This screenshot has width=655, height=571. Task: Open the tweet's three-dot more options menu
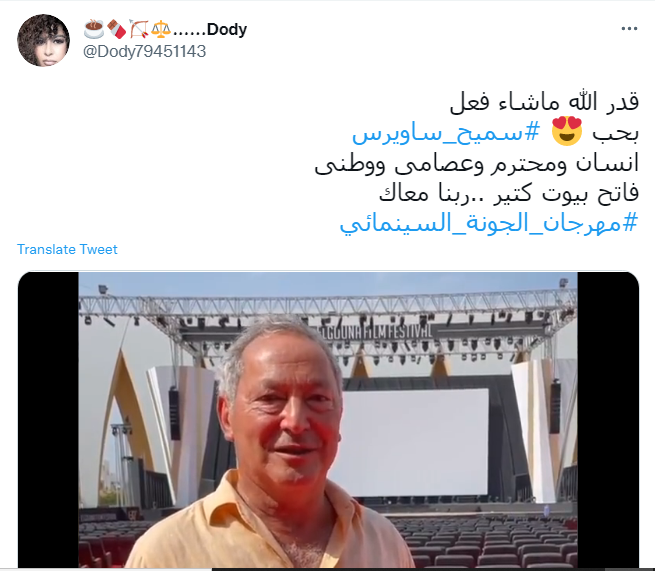(x=629, y=29)
